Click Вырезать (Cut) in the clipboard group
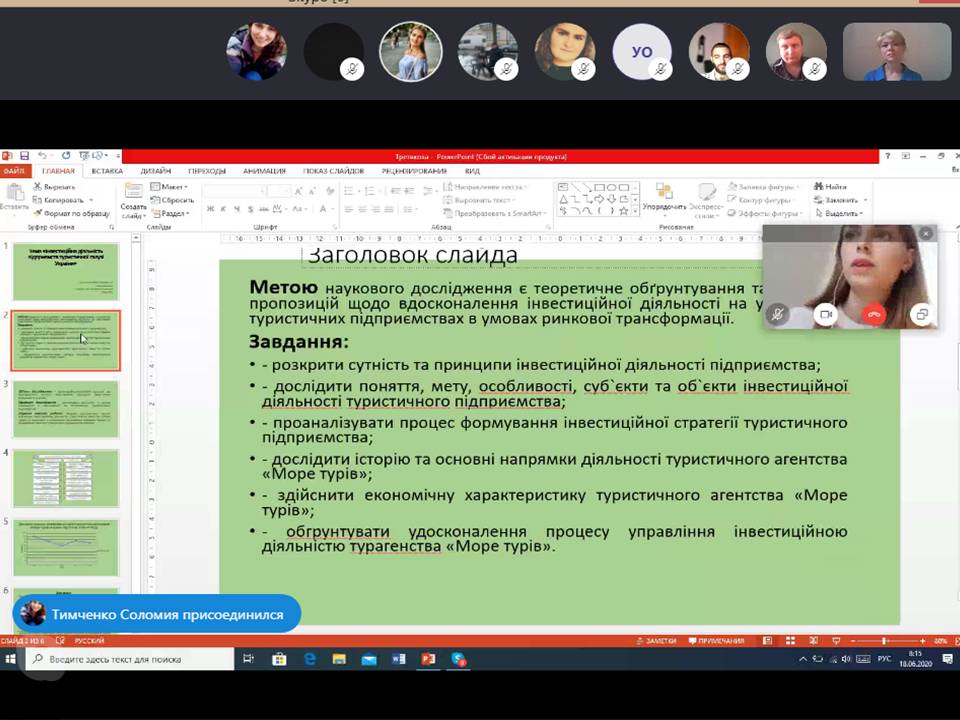The height and width of the screenshot is (720, 960). [58, 187]
